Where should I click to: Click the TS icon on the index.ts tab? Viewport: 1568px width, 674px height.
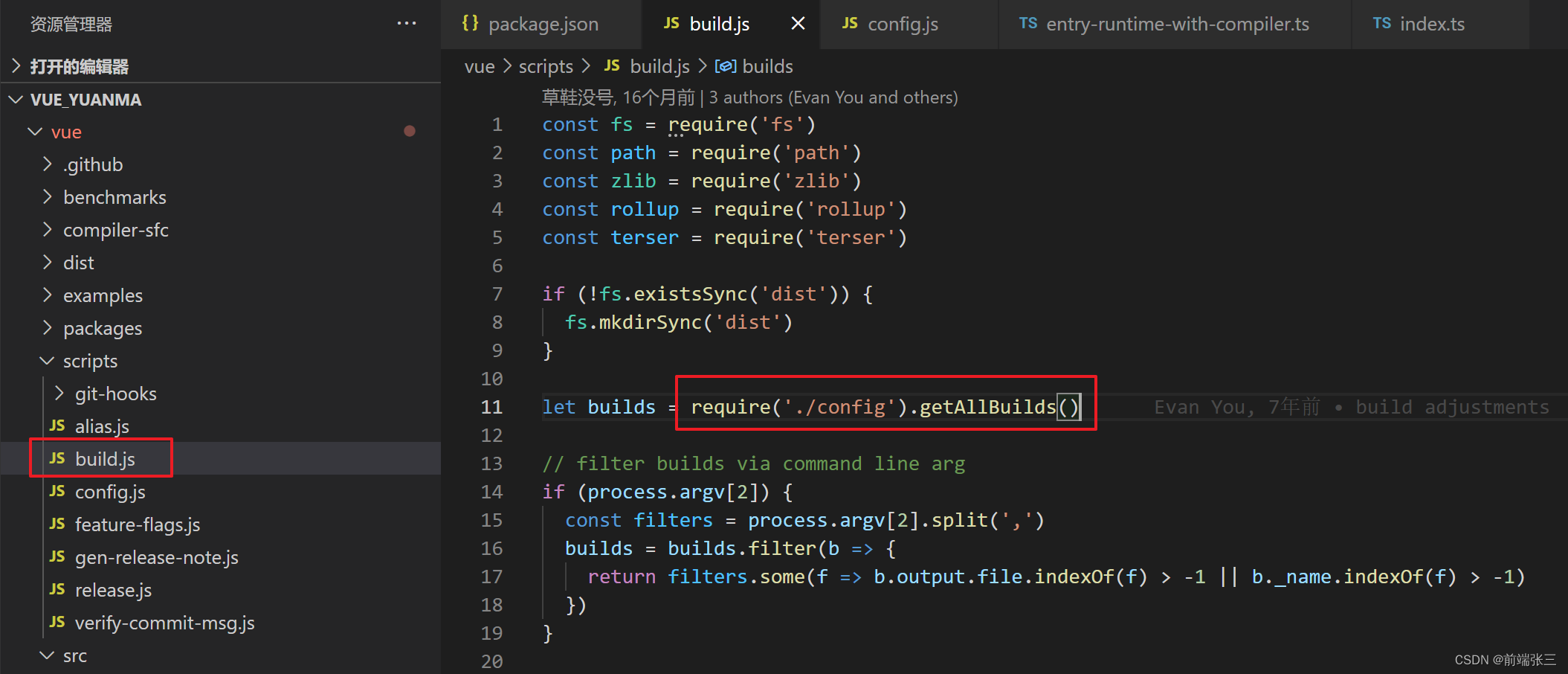pyautogui.click(x=1382, y=24)
